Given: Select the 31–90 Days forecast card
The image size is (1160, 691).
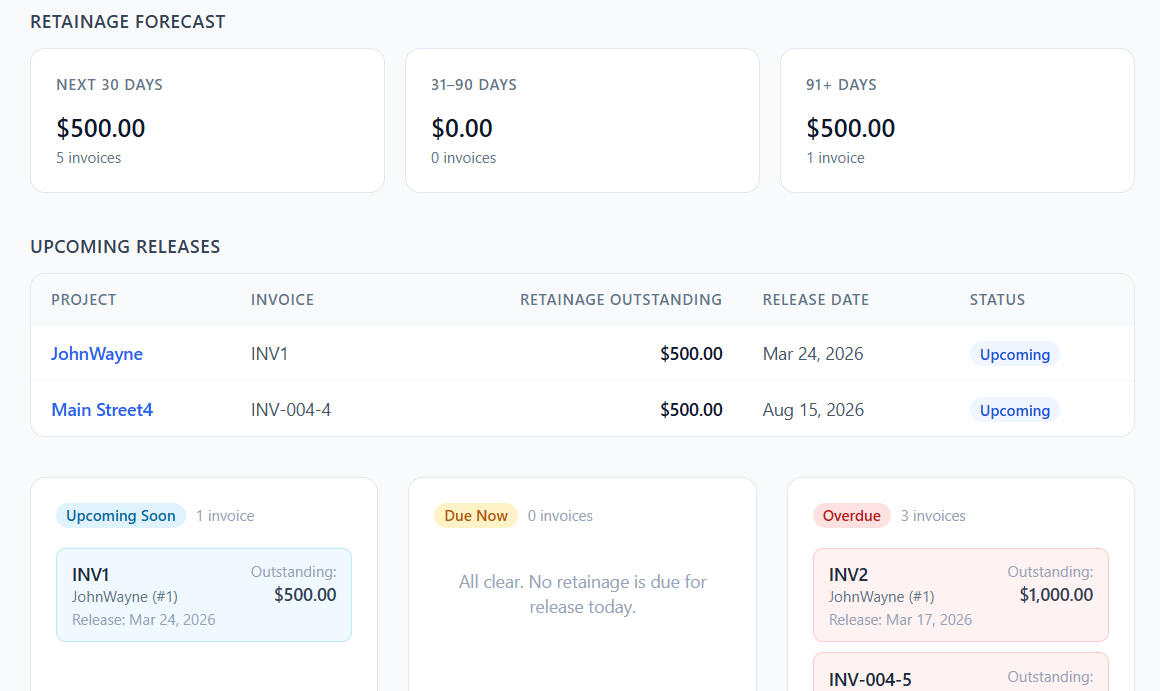Looking at the screenshot, I should [582, 120].
